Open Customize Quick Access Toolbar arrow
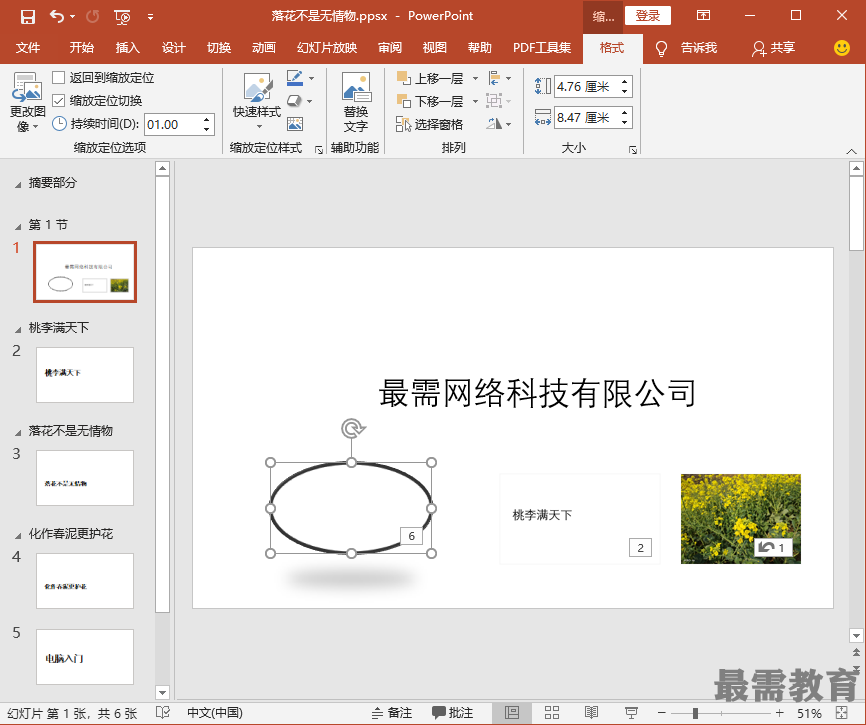The height and width of the screenshot is (725, 866). [x=150, y=17]
